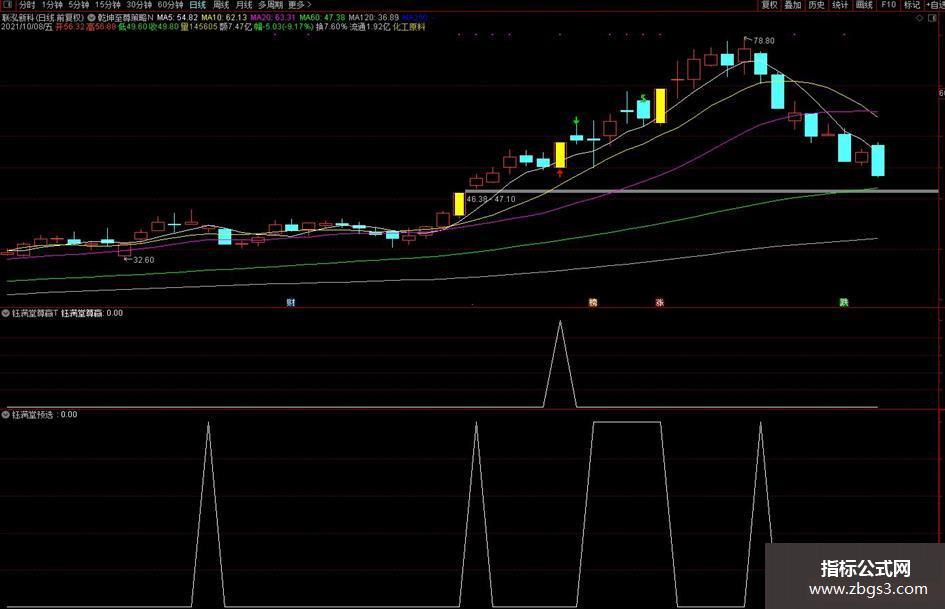Image resolution: width=945 pixels, height=609 pixels.
Task: Click the spike in the 钰满堂尊赢 panel
Action: pyautogui.click(x=560, y=362)
